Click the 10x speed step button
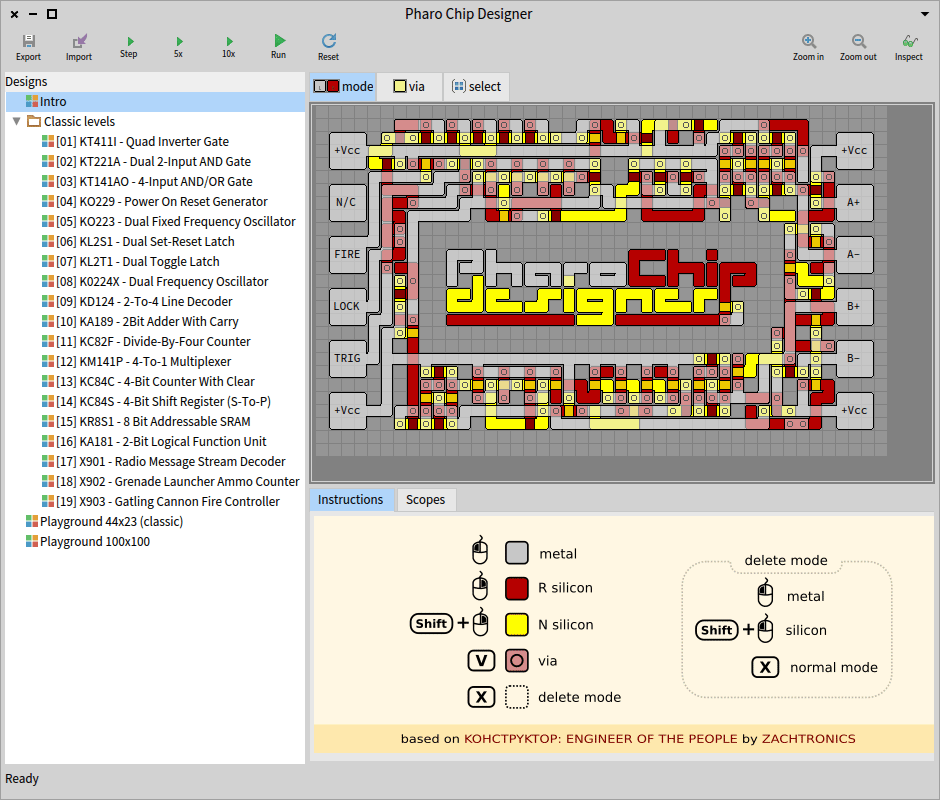 pyautogui.click(x=228, y=47)
